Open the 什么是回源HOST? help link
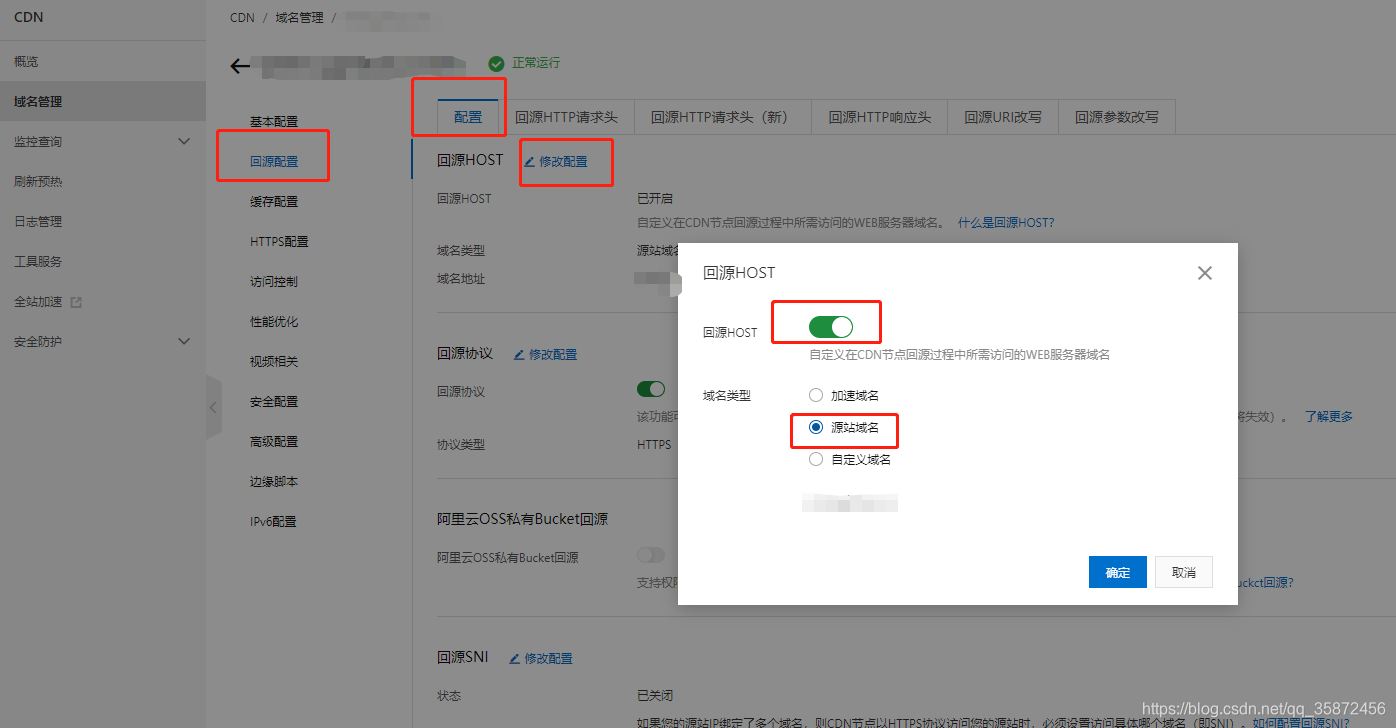 [1006, 222]
